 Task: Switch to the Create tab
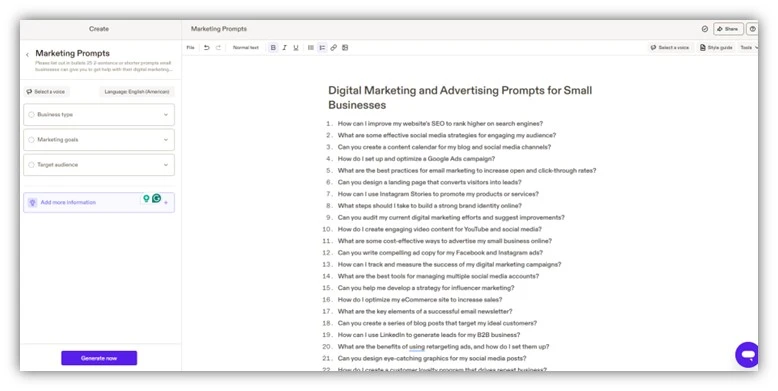[99, 29]
